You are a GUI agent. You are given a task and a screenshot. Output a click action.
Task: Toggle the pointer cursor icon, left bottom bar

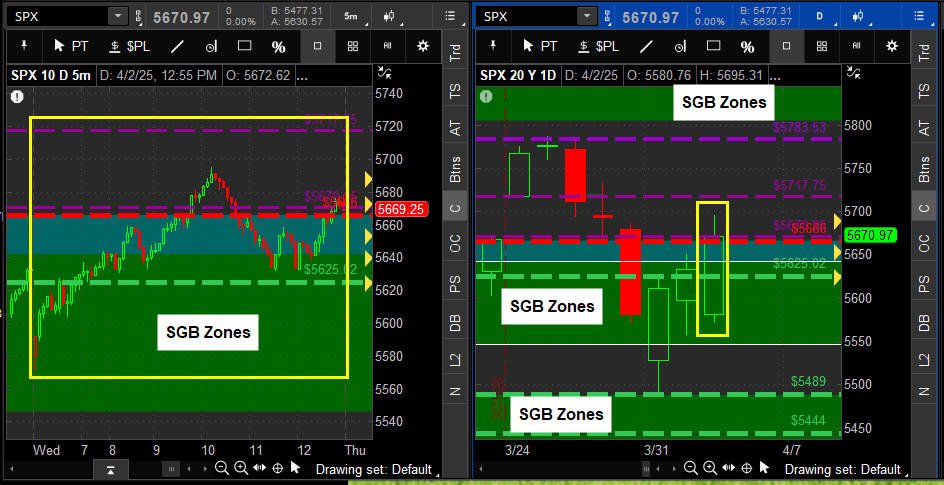(296, 468)
